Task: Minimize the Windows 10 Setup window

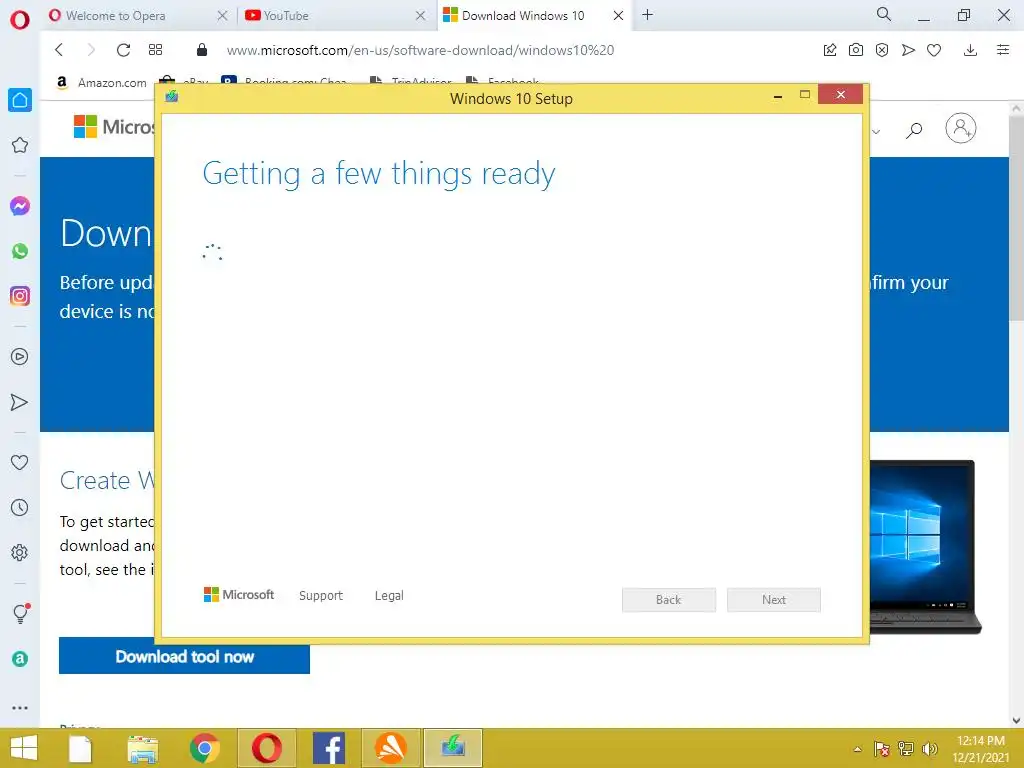Action: [777, 96]
